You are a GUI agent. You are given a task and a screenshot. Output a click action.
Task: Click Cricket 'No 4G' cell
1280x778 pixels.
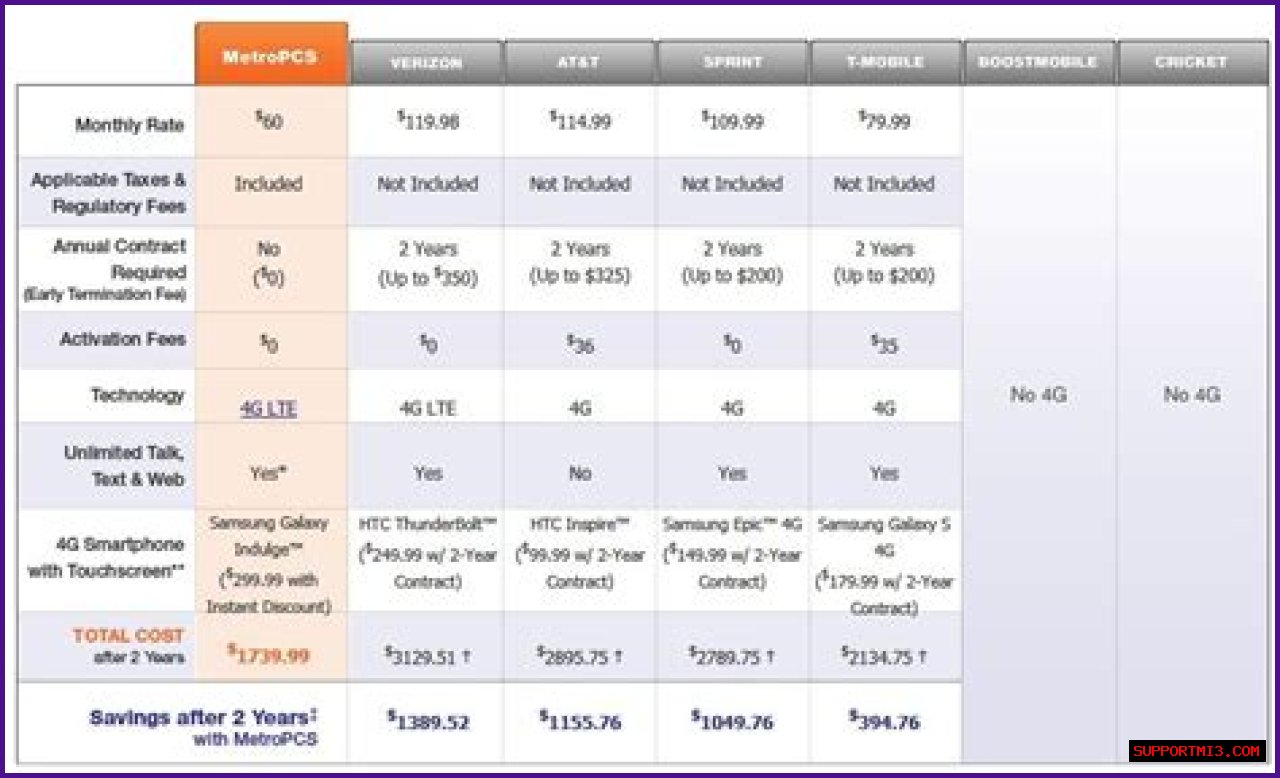(1192, 395)
